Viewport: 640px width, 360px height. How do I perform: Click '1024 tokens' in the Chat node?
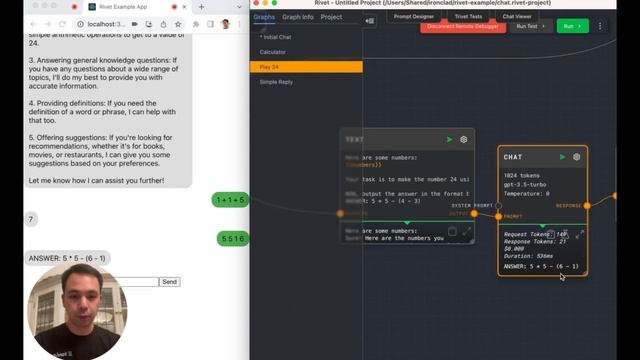pyautogui.click(x=522, y=176)
